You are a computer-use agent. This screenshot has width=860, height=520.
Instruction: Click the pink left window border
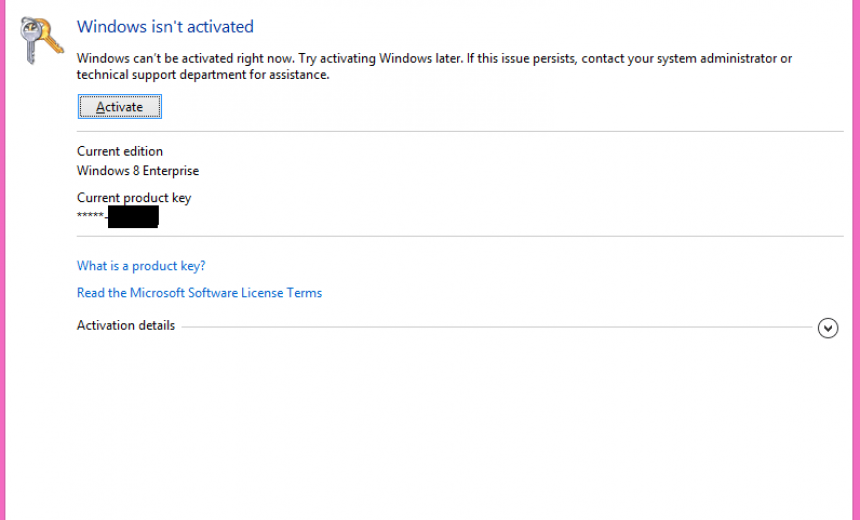pyautogui.click(x=3, y=260)
